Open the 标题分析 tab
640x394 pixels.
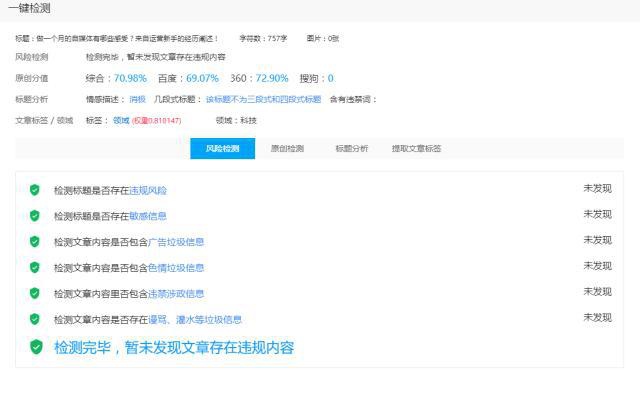[x=351, y=149]
